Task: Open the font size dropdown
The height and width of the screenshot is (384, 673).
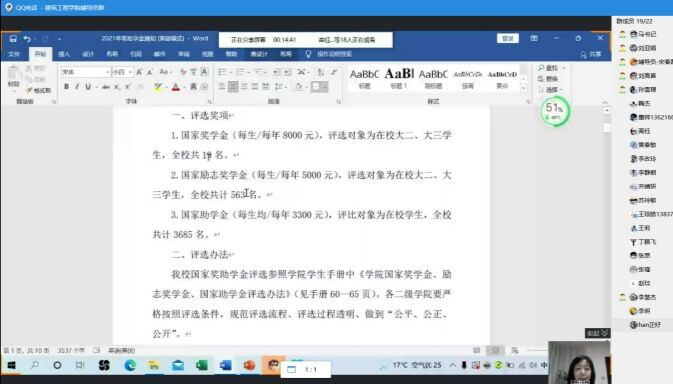Action: 130,72
